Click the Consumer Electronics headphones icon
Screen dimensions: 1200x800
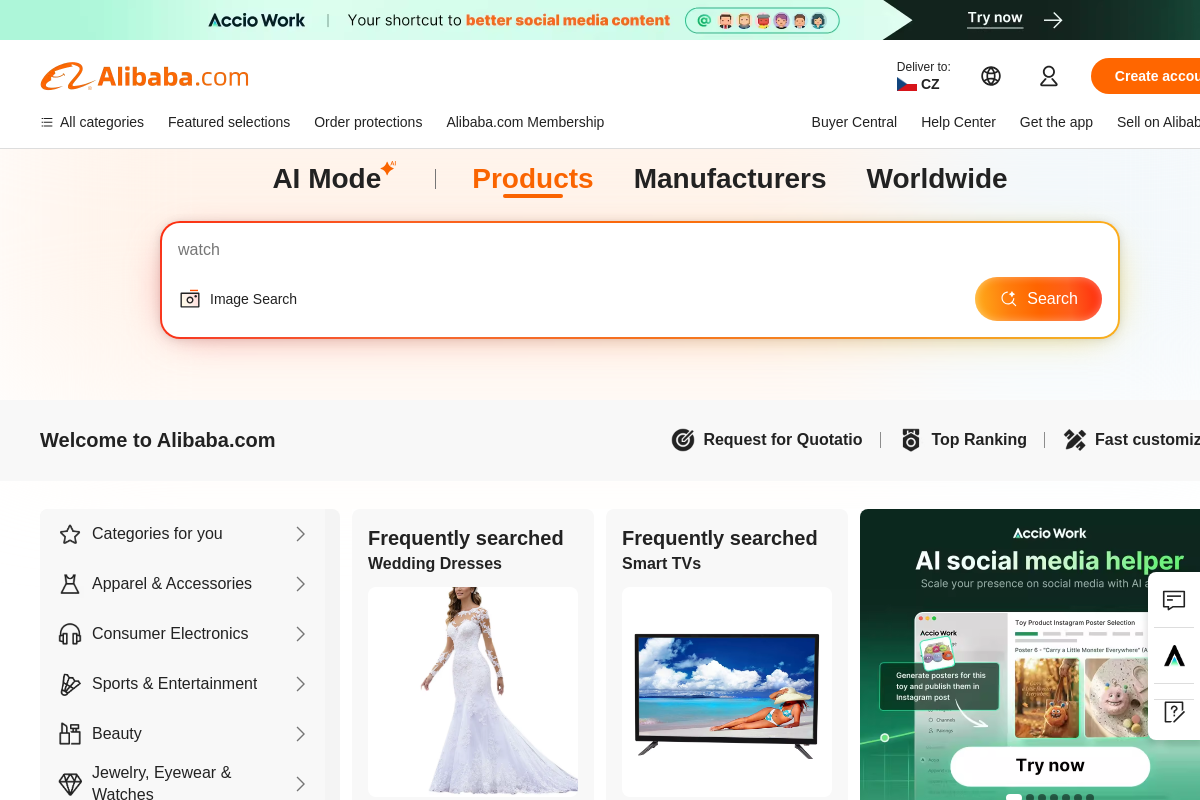pos(70,634)
